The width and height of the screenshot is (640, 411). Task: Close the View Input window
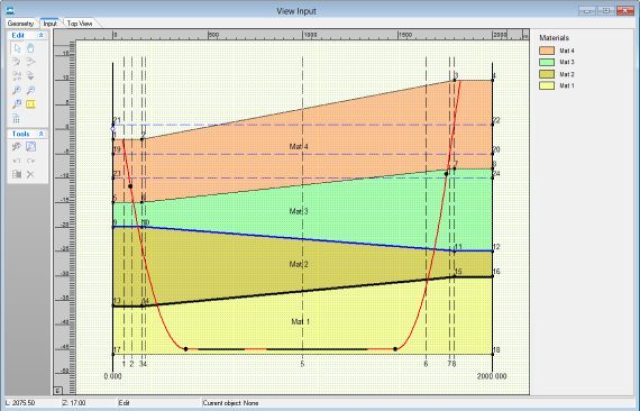625,11
